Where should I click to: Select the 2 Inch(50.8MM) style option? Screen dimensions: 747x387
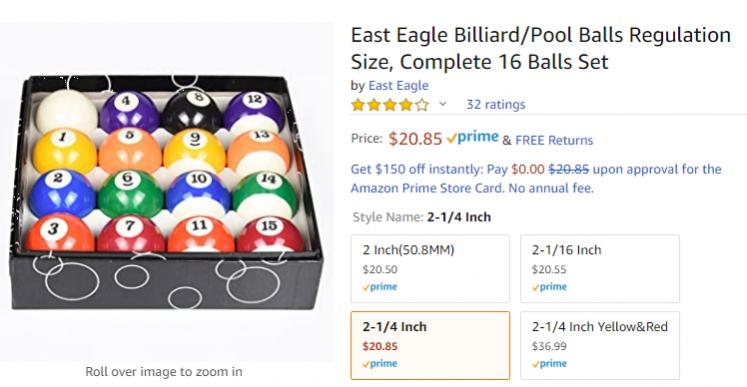tap(430, 268)
